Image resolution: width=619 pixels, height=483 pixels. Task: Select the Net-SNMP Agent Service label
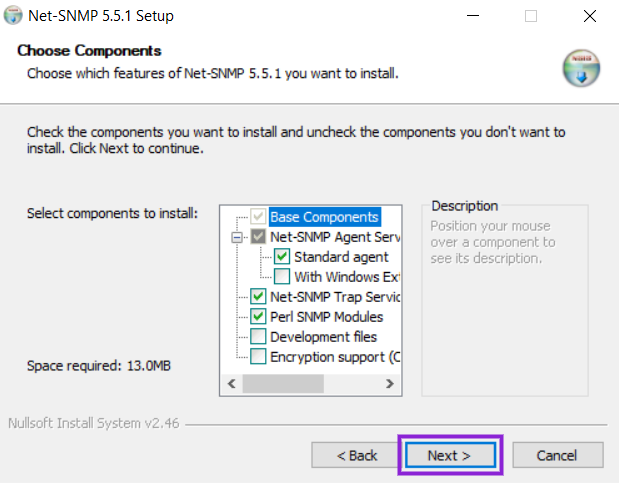[x=335, y=237]
